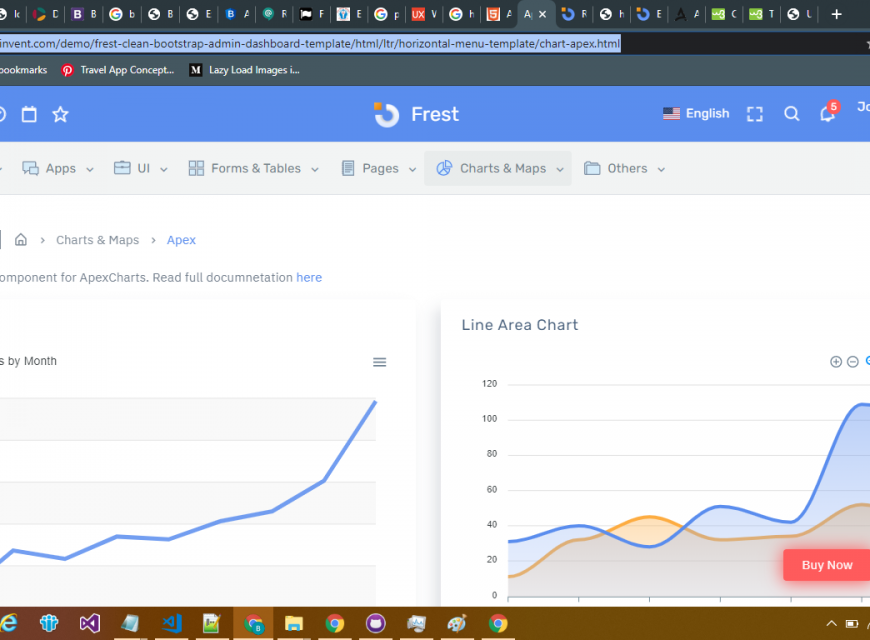Open the English language selector
The image size is (870, 640).
(696, 114)
